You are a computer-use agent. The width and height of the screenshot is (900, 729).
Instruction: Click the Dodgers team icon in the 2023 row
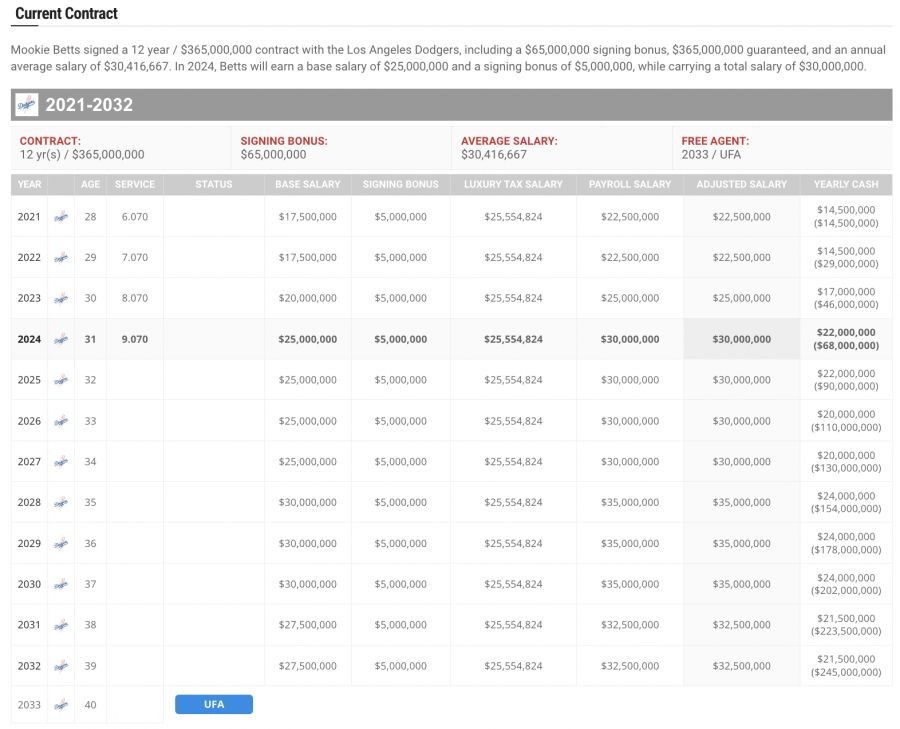61,298
